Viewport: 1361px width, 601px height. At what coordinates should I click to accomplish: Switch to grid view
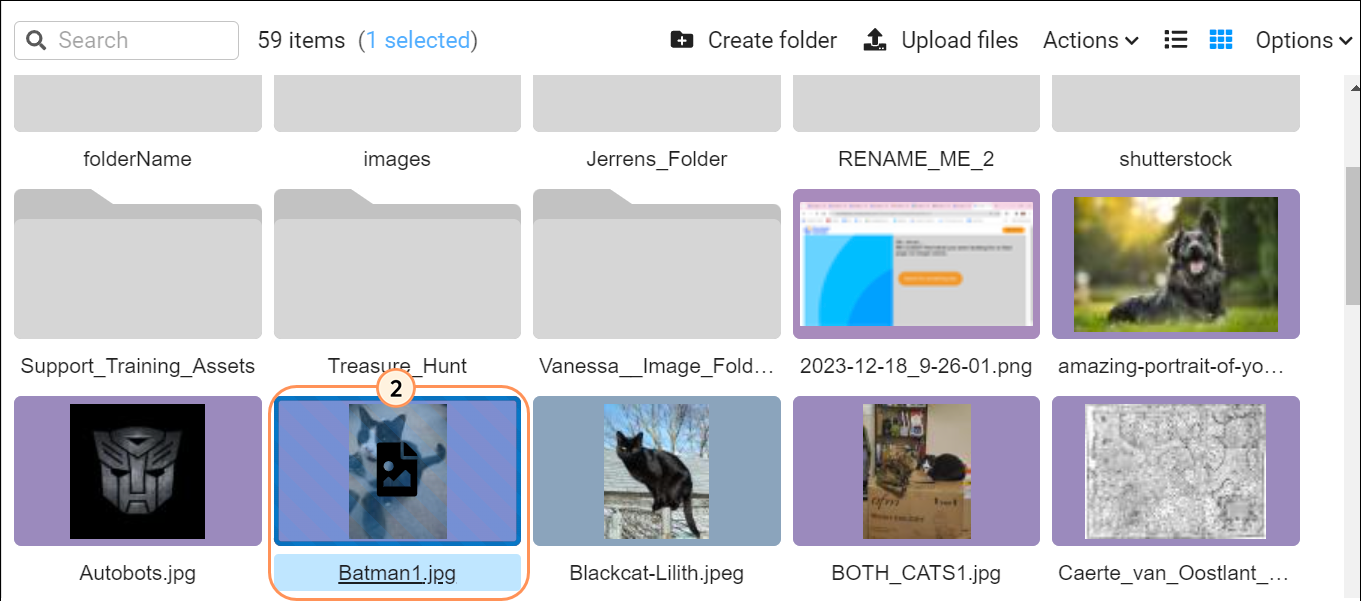1220,40
